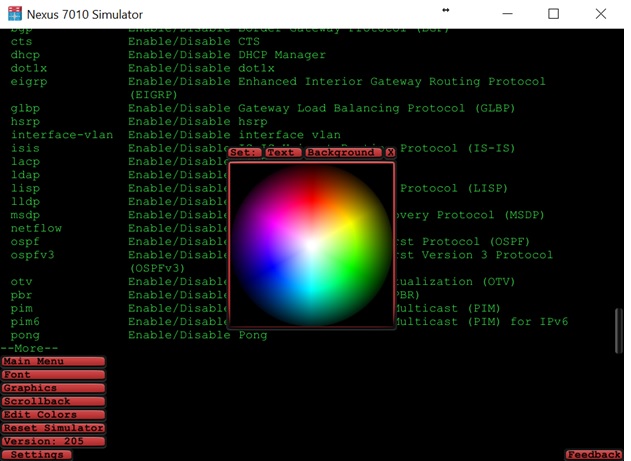
Task: Open the Scrollback settings
Action: 54,401
